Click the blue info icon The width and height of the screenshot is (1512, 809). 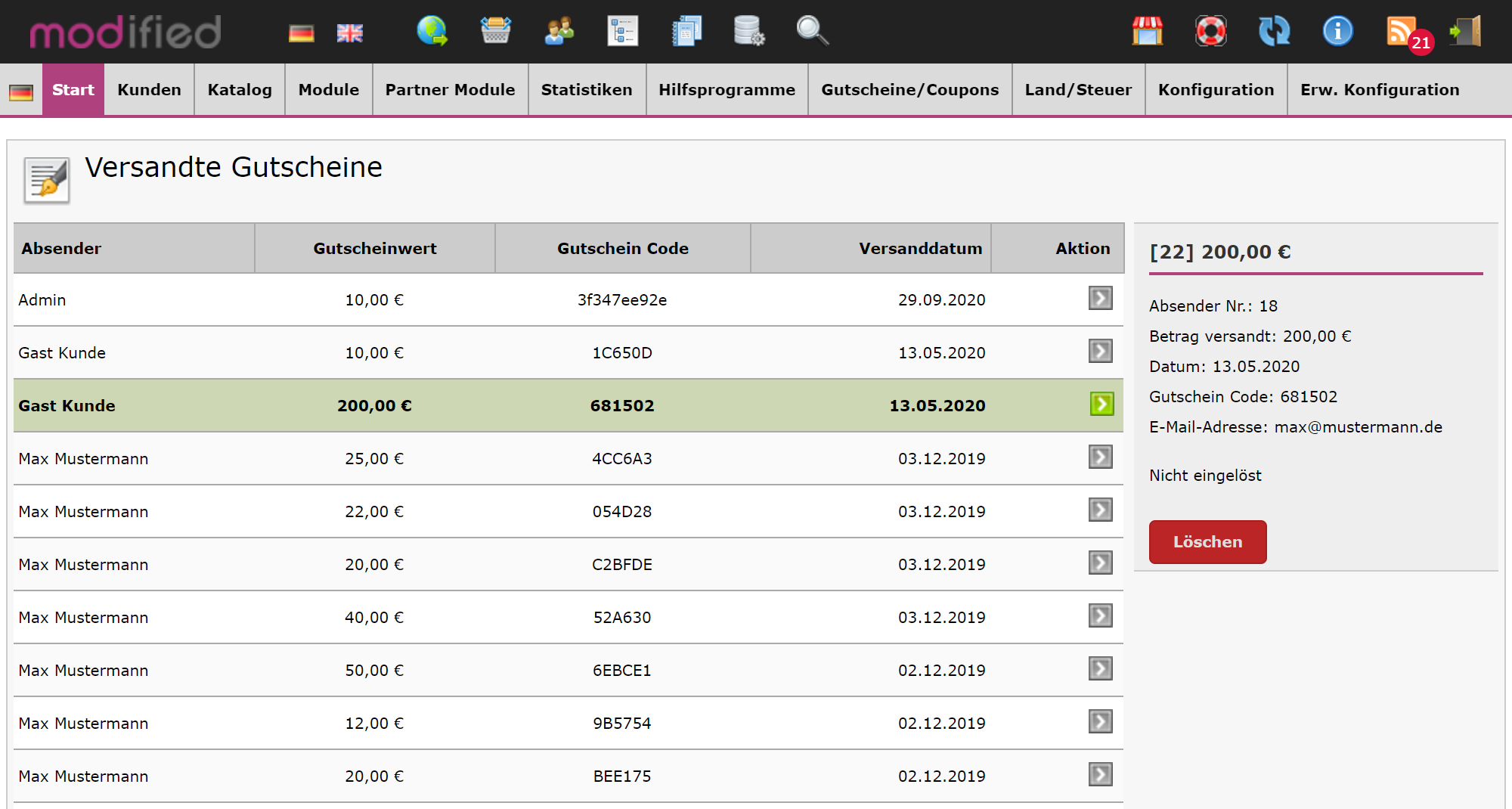click(1337, 32)
